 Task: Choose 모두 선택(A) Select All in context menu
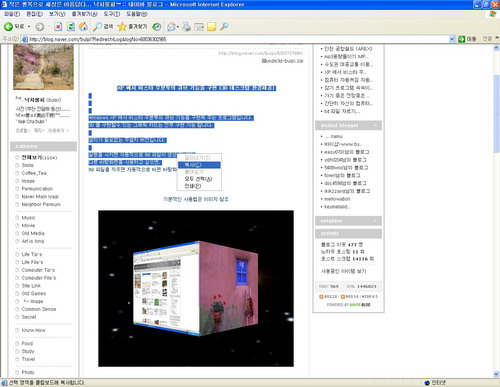(199, 179)
